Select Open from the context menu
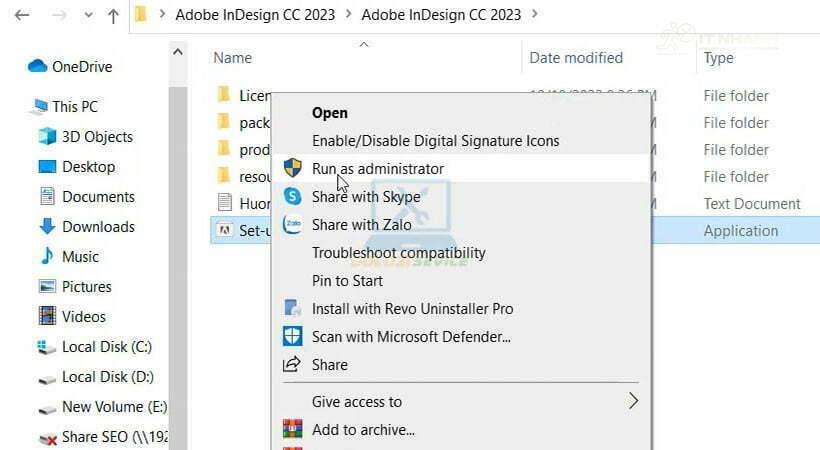 pyautogui.click(x=330, y=113)
